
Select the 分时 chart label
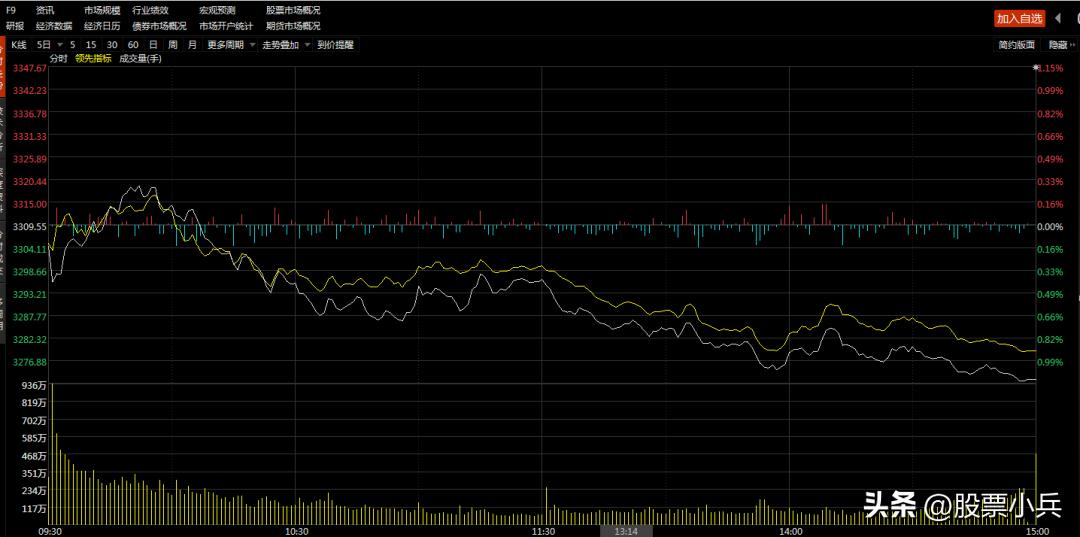[59, 59]
